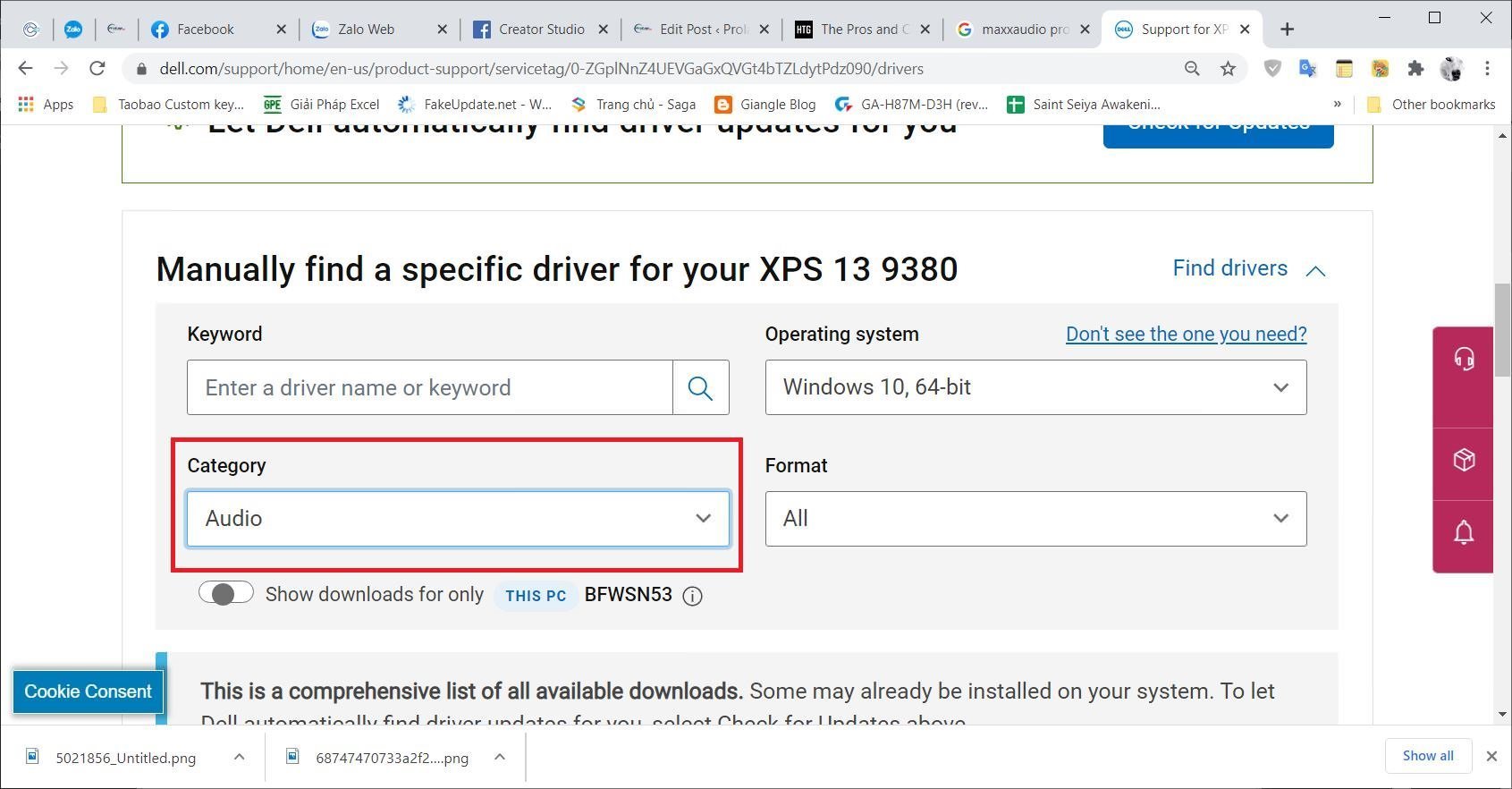
Task: Bookmark this page with the star icon
Action: click(x=1228, y=68)
